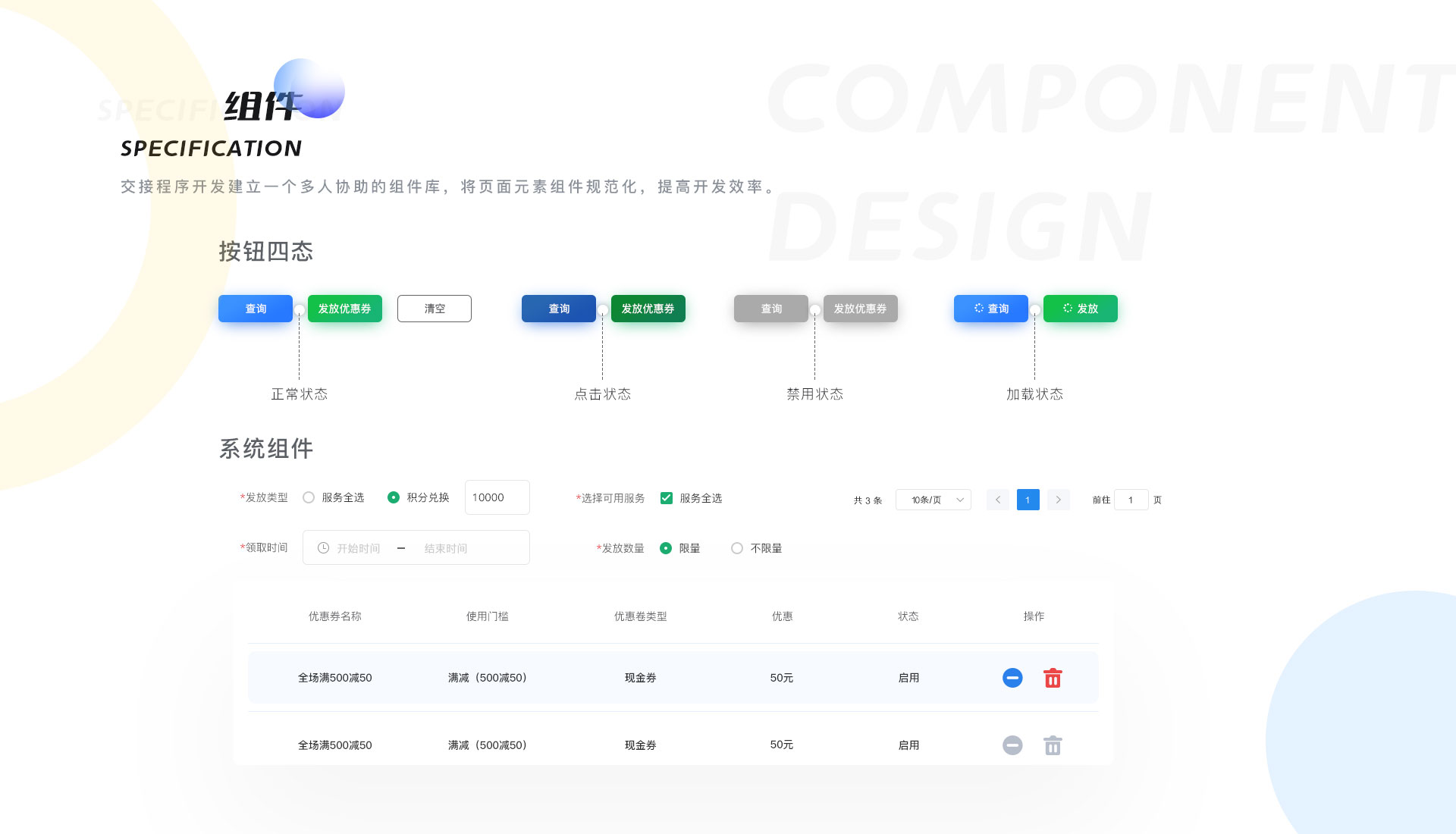Click the 正常状态 label

tap(300, 394)
